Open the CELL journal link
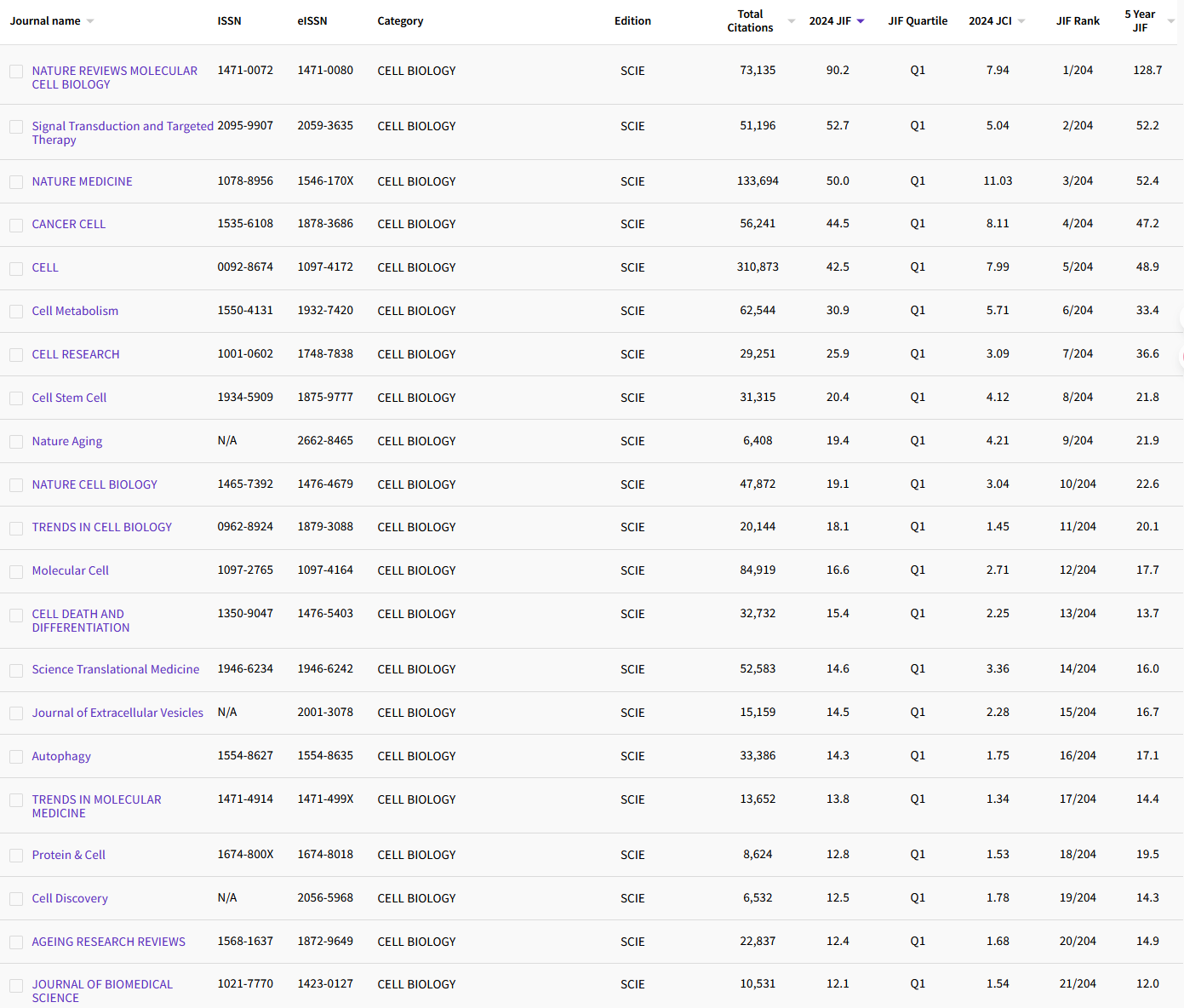 (x=45, y=267)
